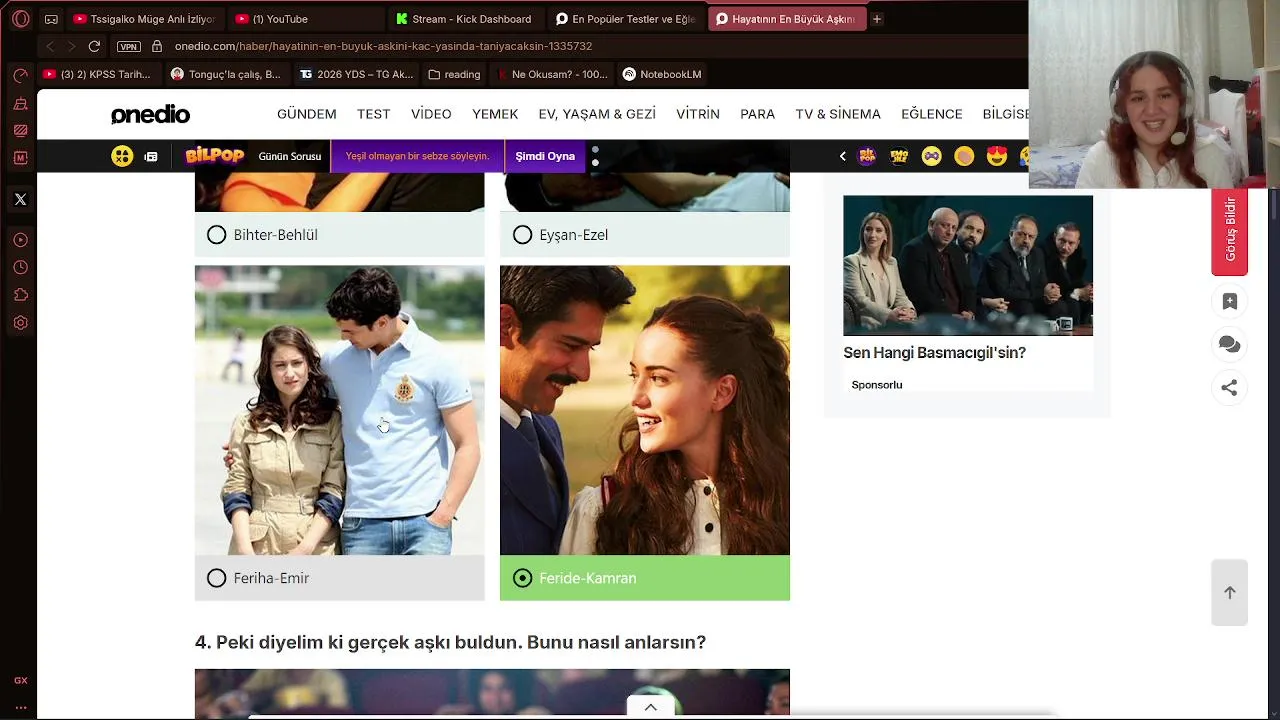Open the GX Corner gamepad icon
Image resolution: width=1280 pixels, height=720 pixels.
pos(52,19)
